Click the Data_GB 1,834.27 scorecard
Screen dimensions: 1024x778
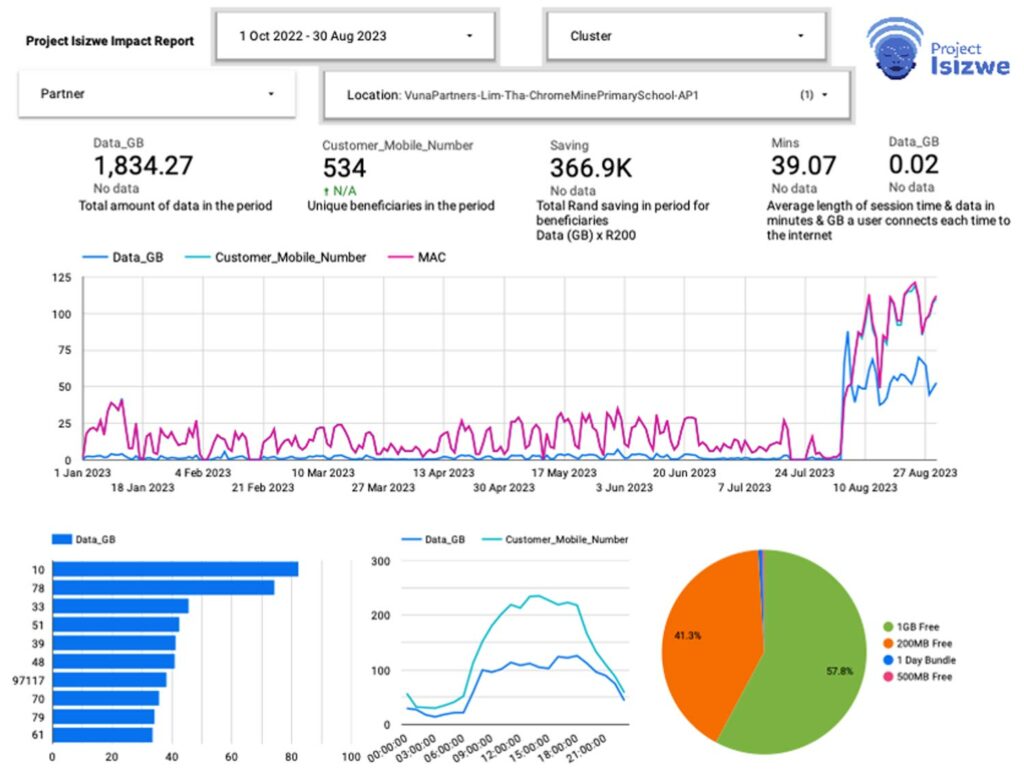point(143,166)
